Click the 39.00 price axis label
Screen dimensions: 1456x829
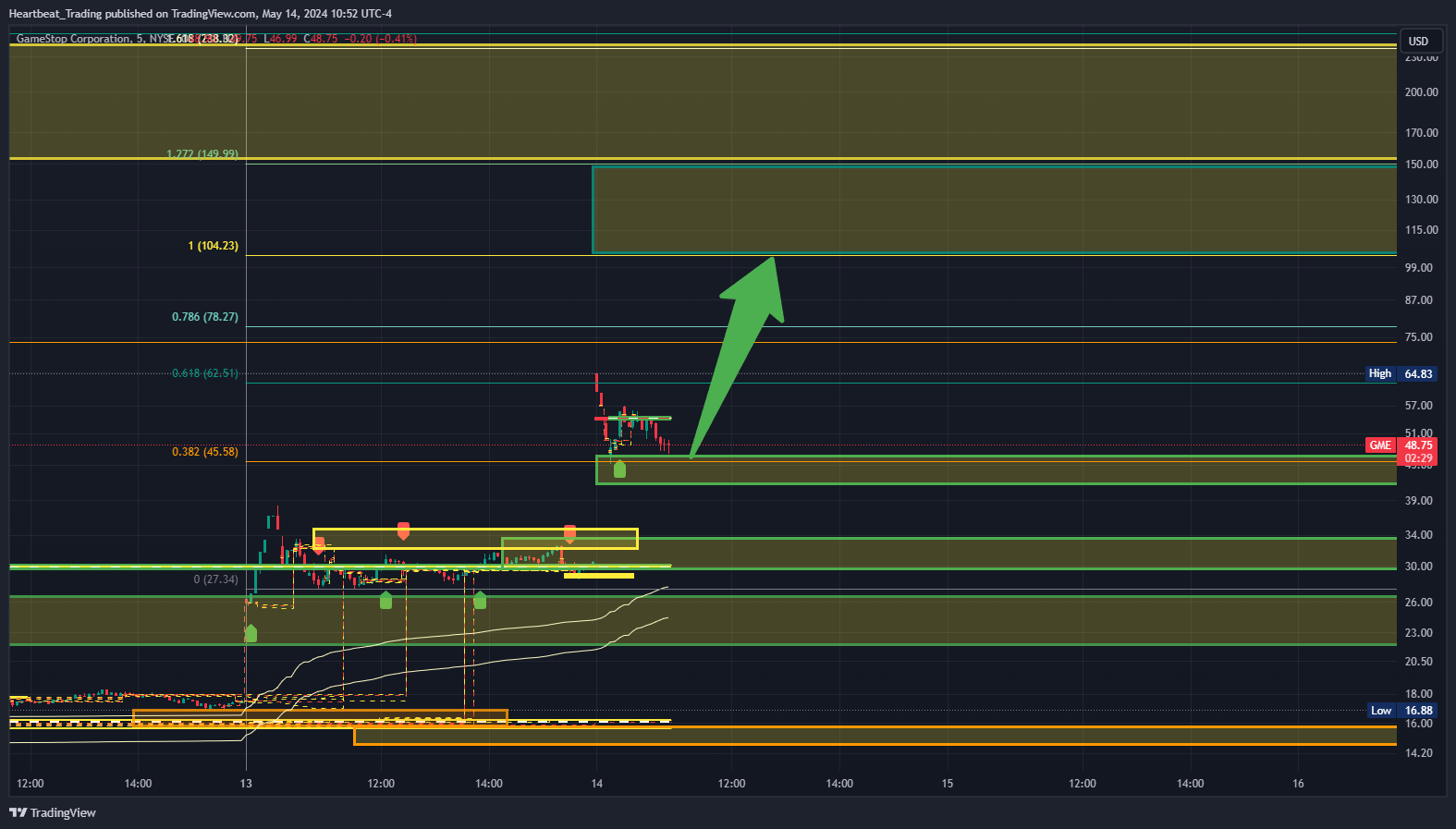click(1419, 501)
